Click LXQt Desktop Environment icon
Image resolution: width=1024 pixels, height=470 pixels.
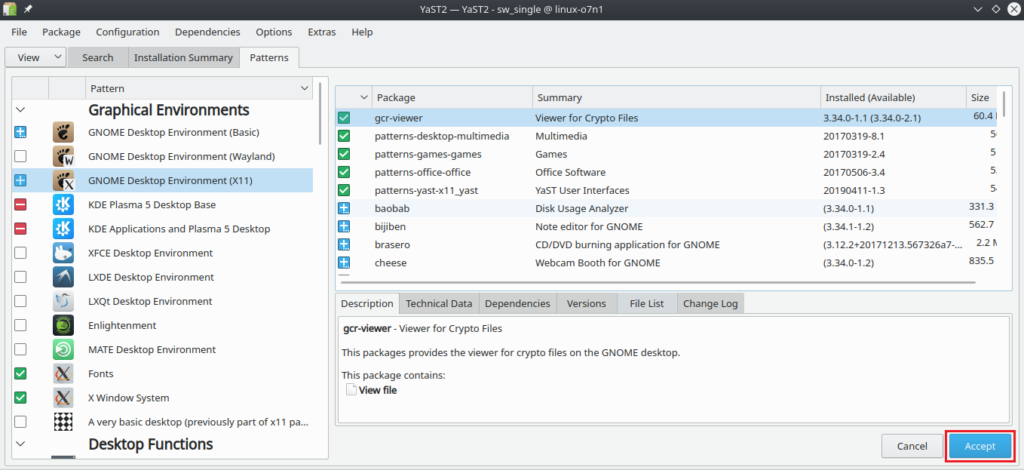(63, 302)
